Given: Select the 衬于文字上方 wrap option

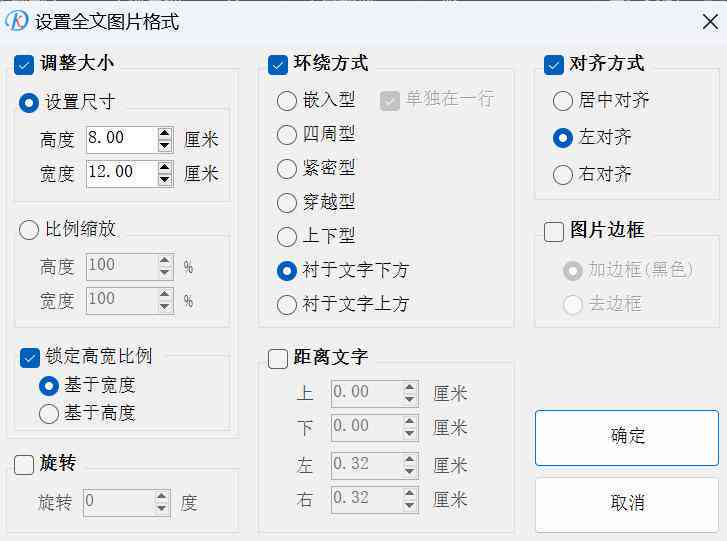Looking at the screenshot, I should tap(287, 305).
